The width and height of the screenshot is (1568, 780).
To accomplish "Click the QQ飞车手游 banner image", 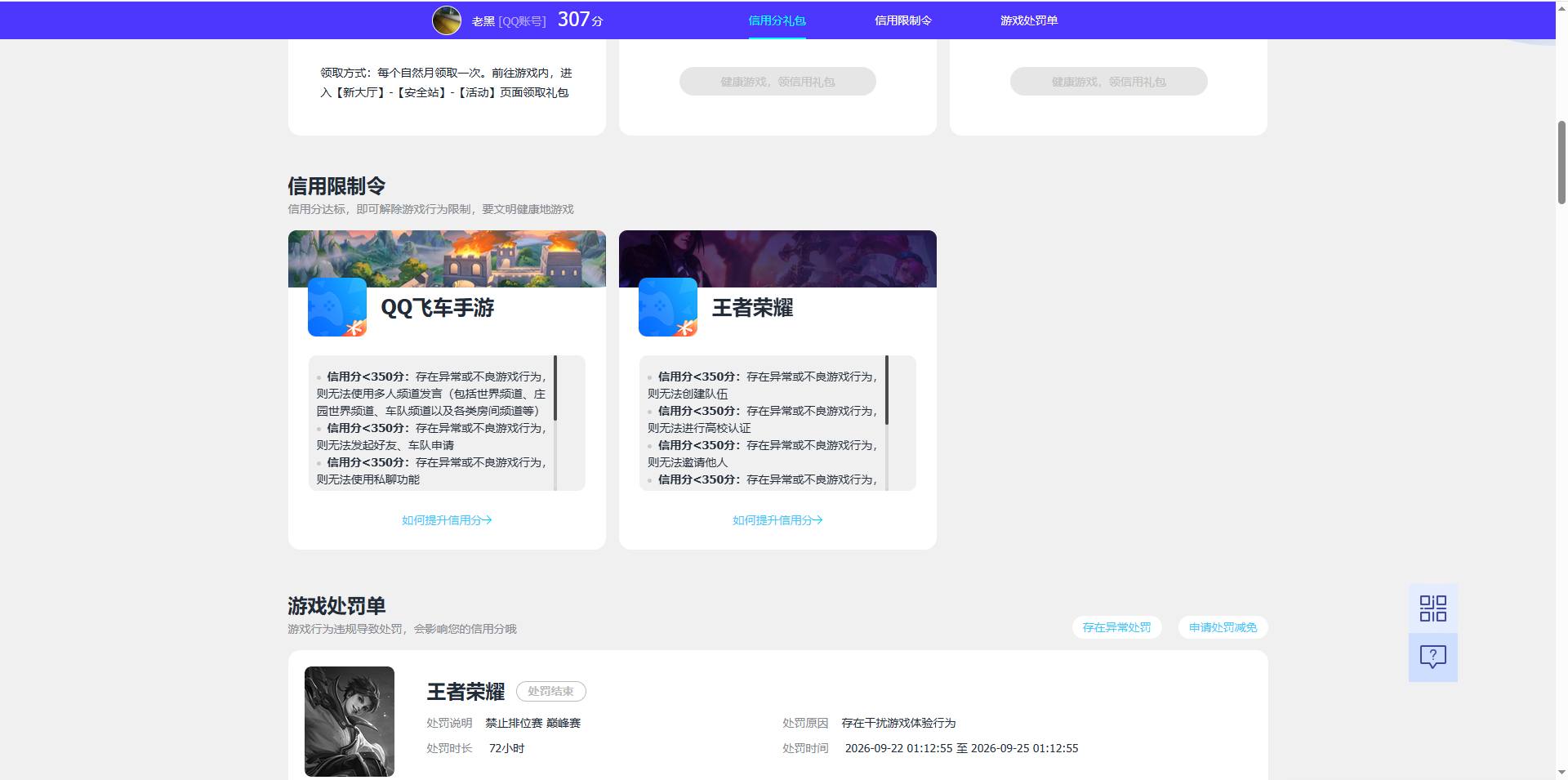I will pyautogui.click(x=447, y=258).
